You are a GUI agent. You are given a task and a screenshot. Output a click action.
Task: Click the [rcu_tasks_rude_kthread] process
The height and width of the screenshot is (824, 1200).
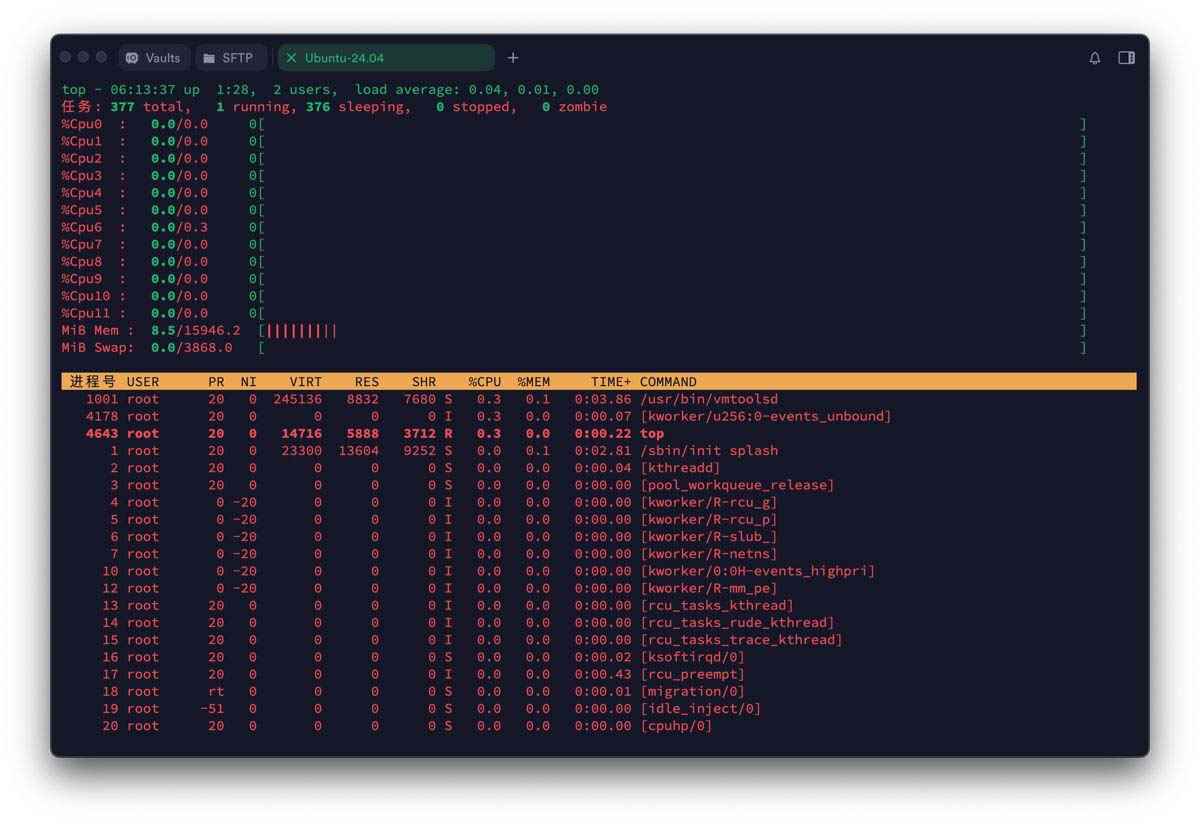pos(737,622)
